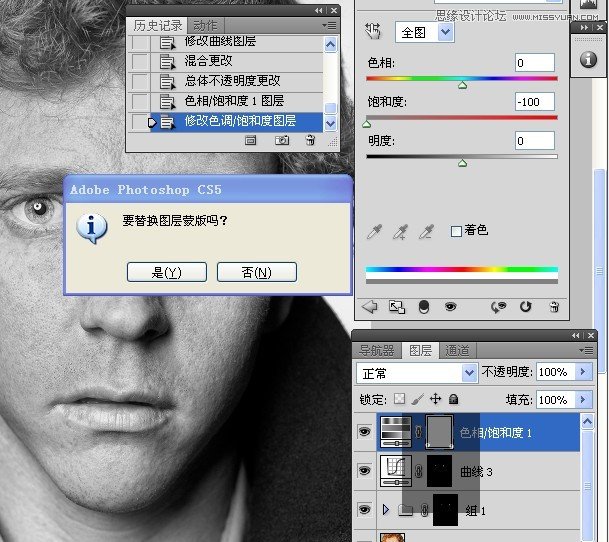Open the 填充 slider arrow

click(583, 399)
